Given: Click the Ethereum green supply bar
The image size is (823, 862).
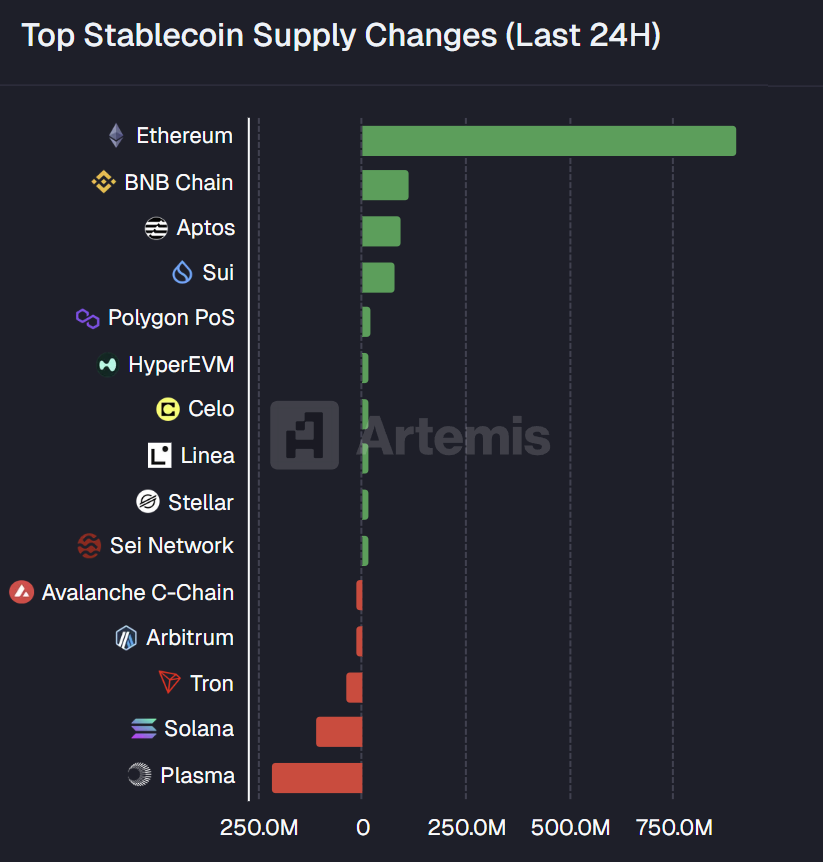Looking at the screenshot, I should coord(548,141).
